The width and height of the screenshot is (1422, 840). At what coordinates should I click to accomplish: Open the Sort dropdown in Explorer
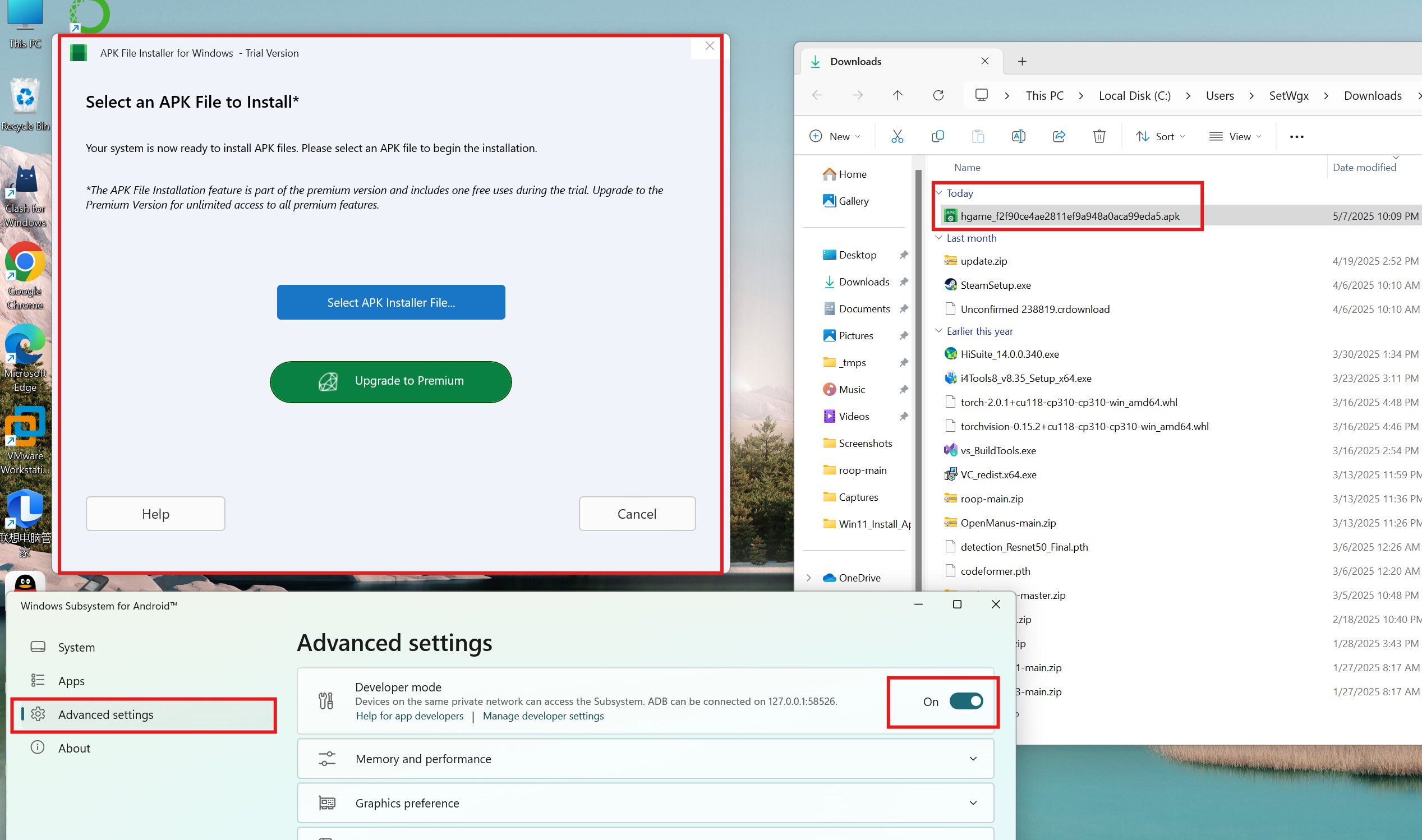pos(1160,136)
